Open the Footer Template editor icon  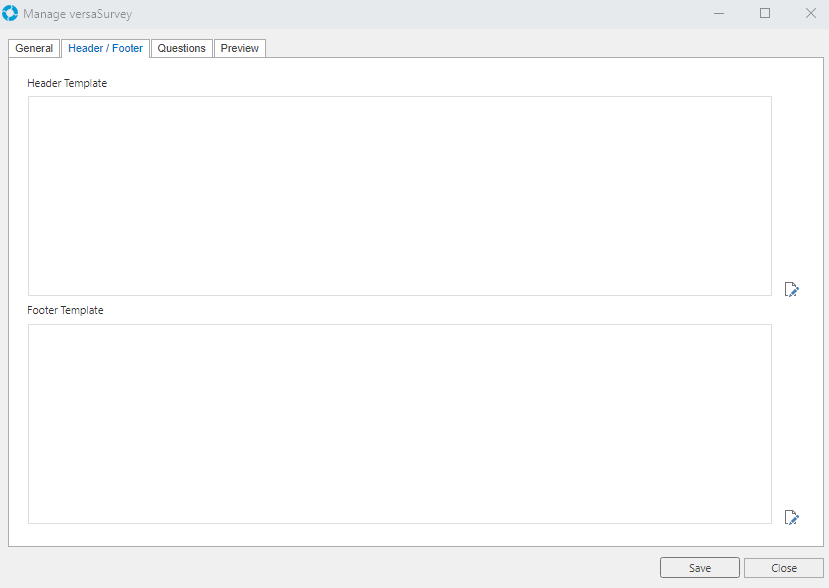(791, 517)
